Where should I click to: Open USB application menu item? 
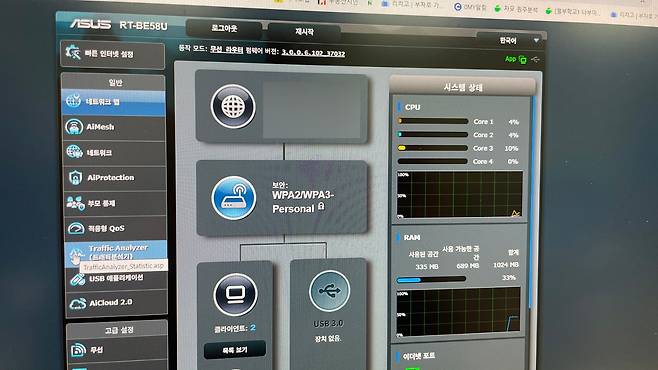click(116, 279)
